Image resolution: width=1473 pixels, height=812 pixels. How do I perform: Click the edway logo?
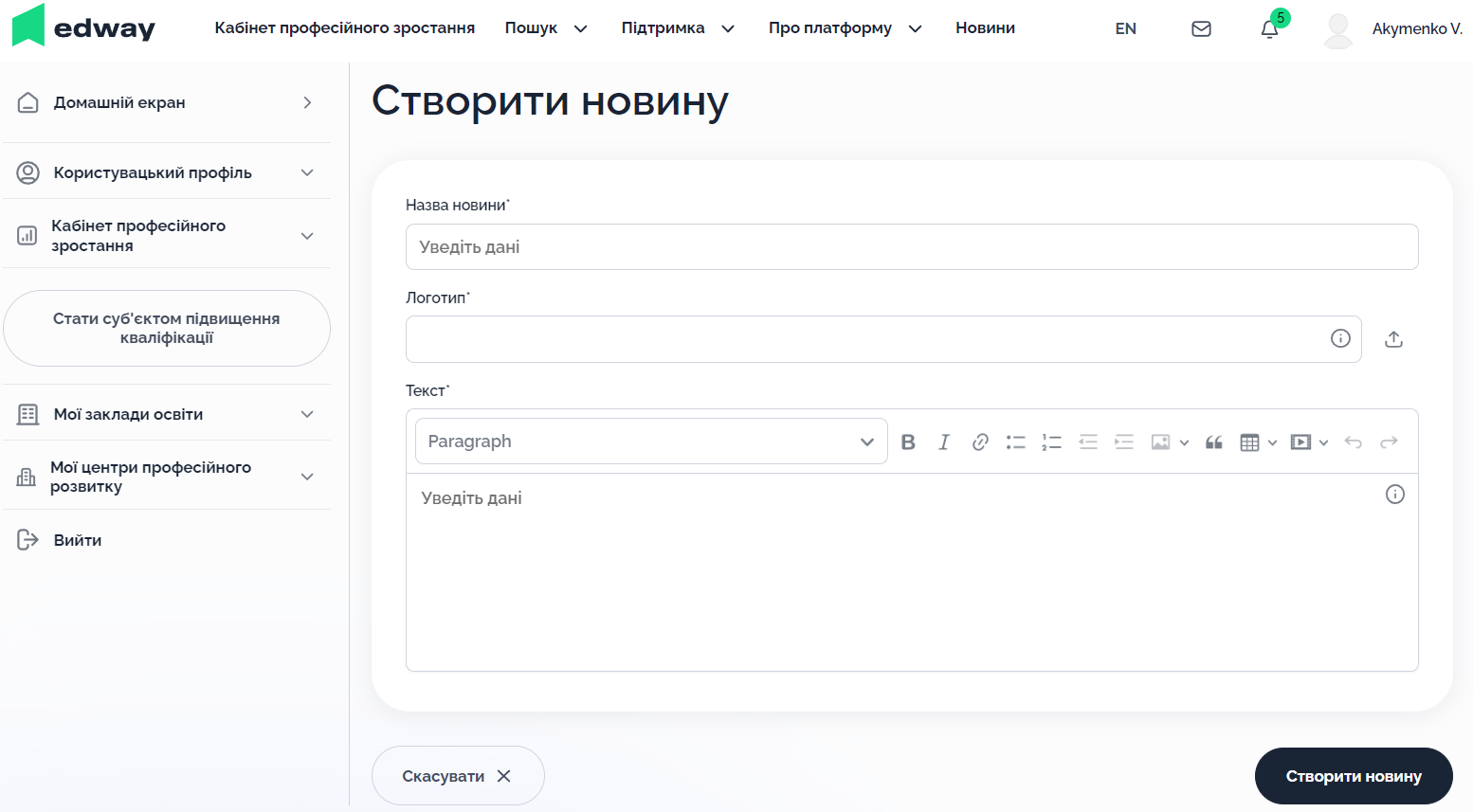click(x=83, y=26)
